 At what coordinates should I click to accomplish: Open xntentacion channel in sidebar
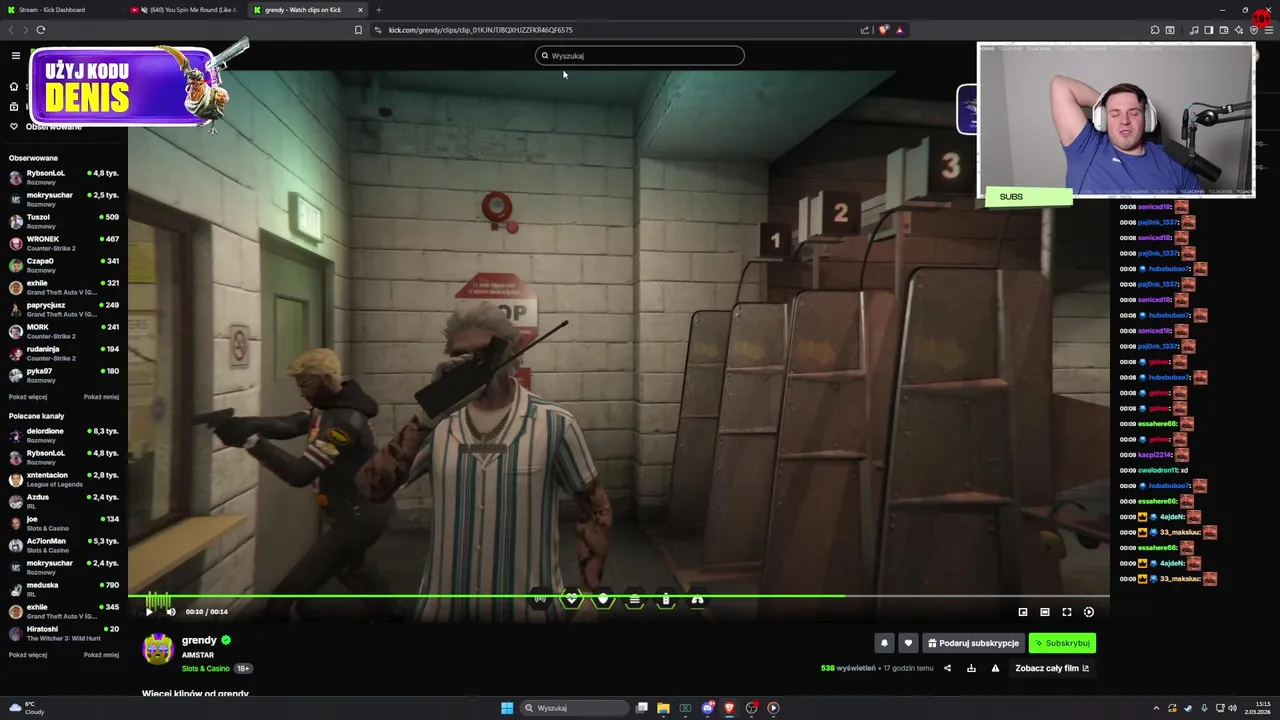(x=64, y=480)
